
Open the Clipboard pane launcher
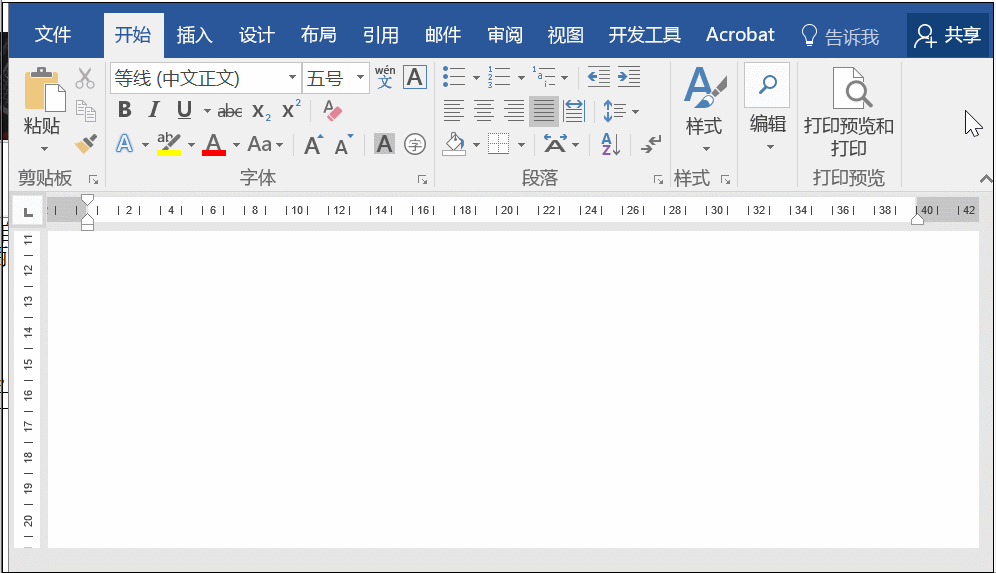(93, 180)
